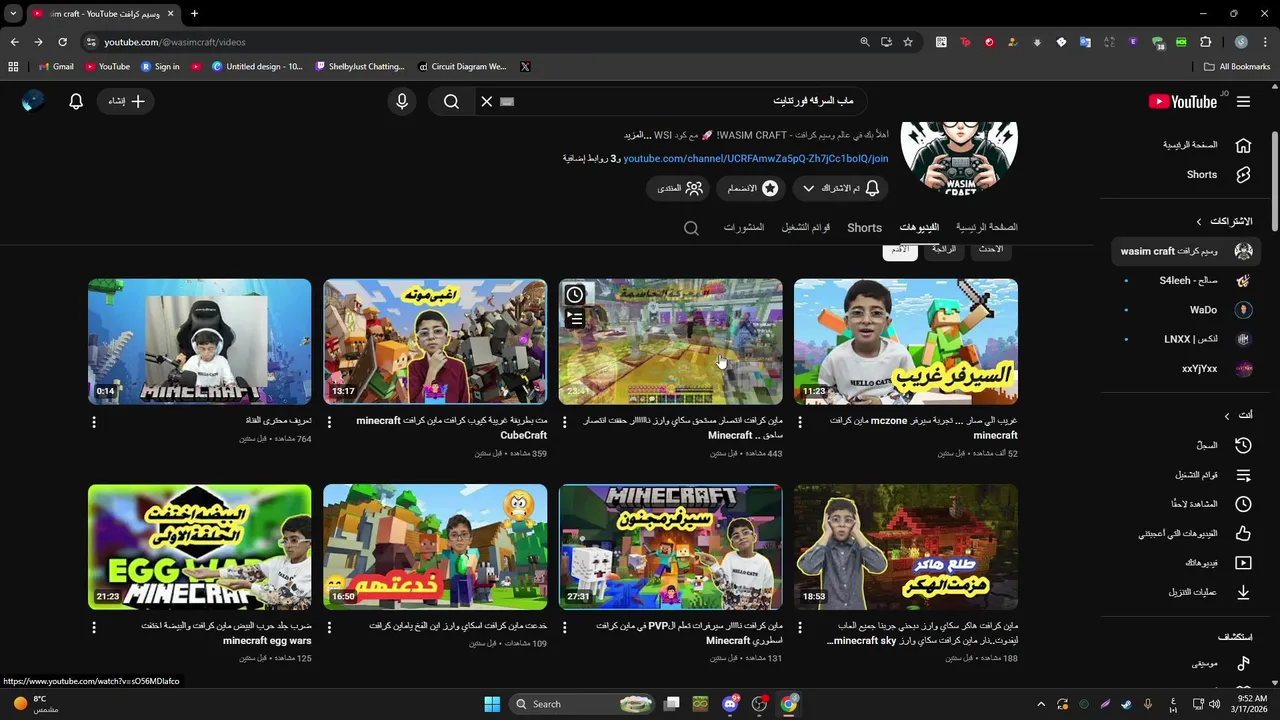Open Discord from the taskbar

tap(730, 704)
